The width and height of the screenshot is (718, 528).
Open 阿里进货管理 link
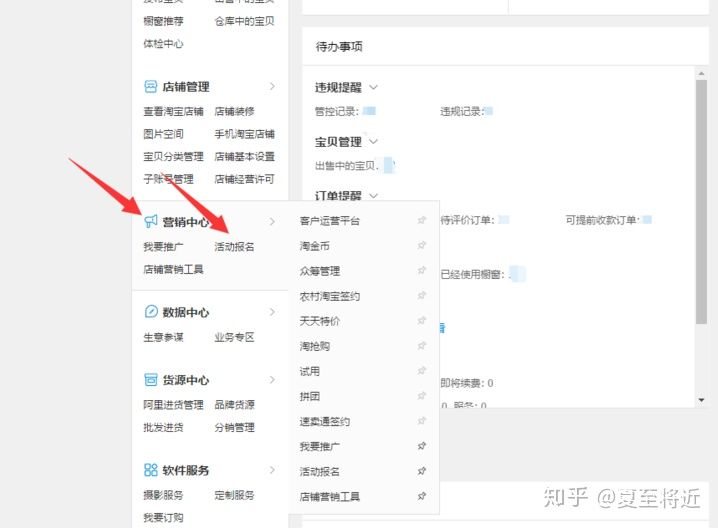point(173,405)
